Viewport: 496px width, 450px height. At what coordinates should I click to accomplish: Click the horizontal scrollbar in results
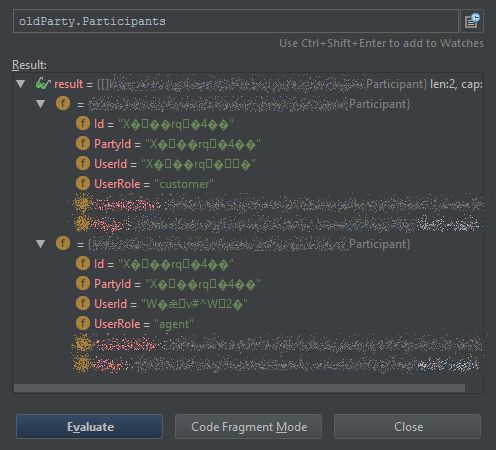239,388
